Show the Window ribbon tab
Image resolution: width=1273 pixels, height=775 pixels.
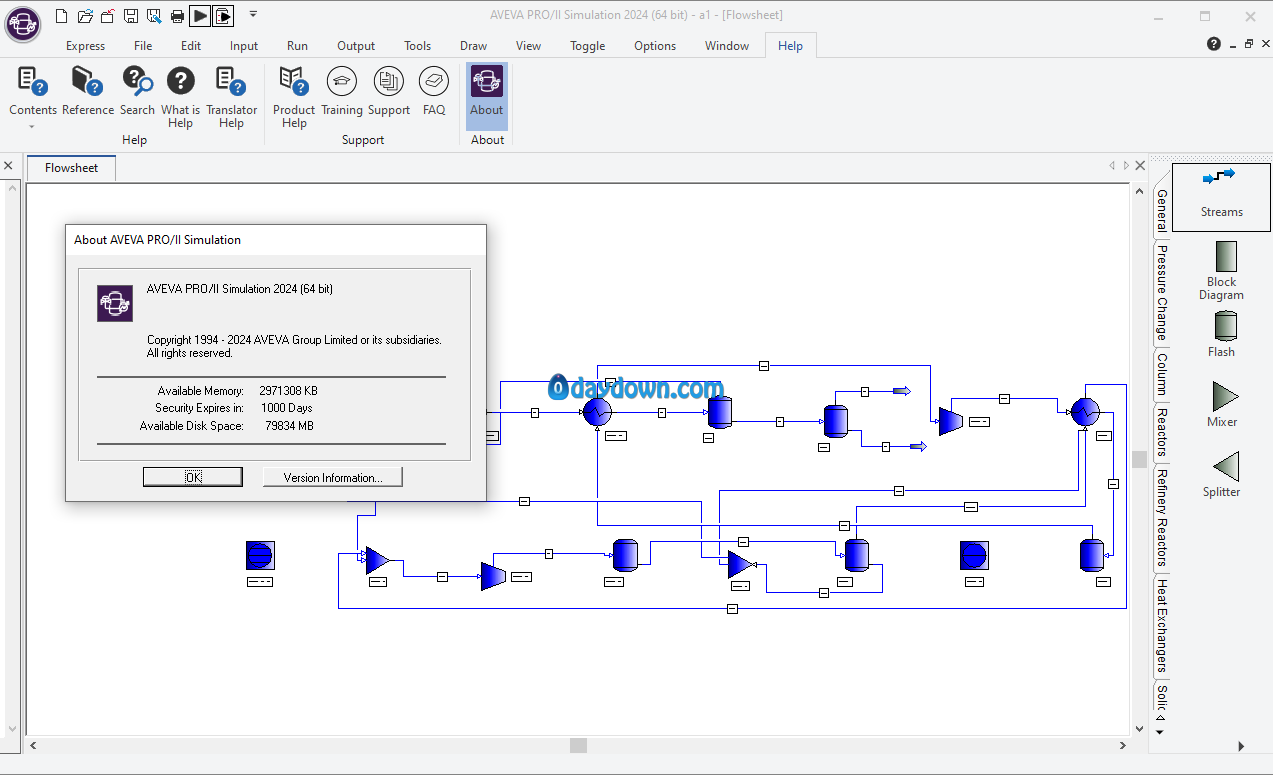(727, 45)
